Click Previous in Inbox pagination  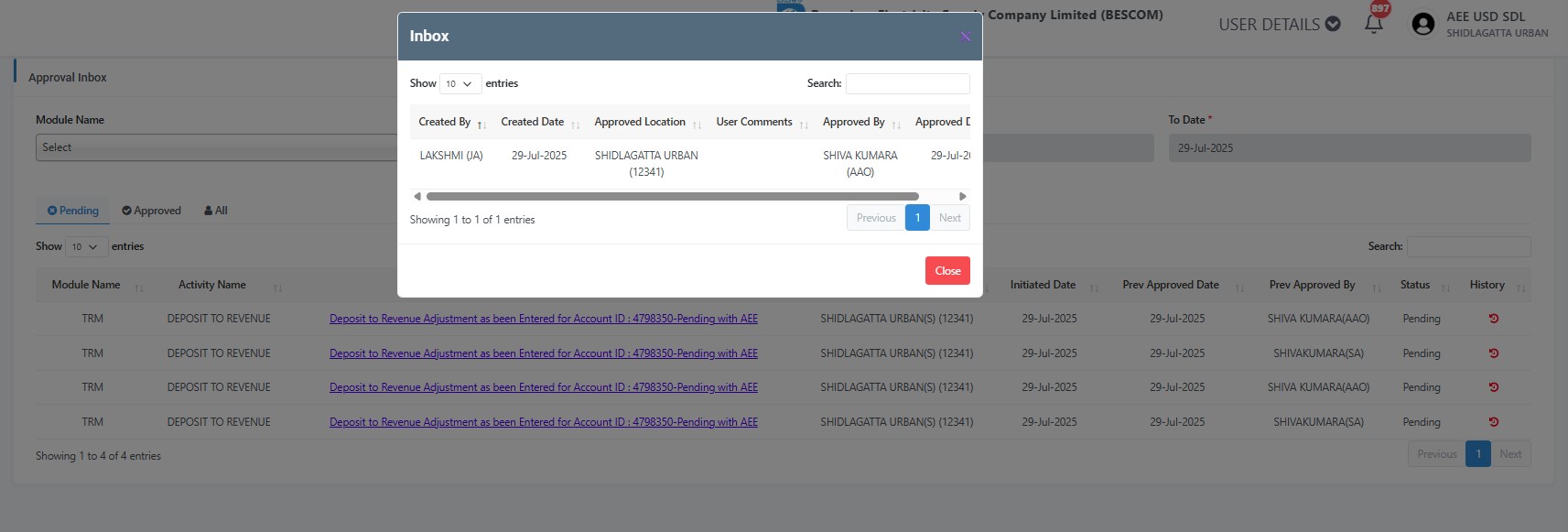[876, 218]
